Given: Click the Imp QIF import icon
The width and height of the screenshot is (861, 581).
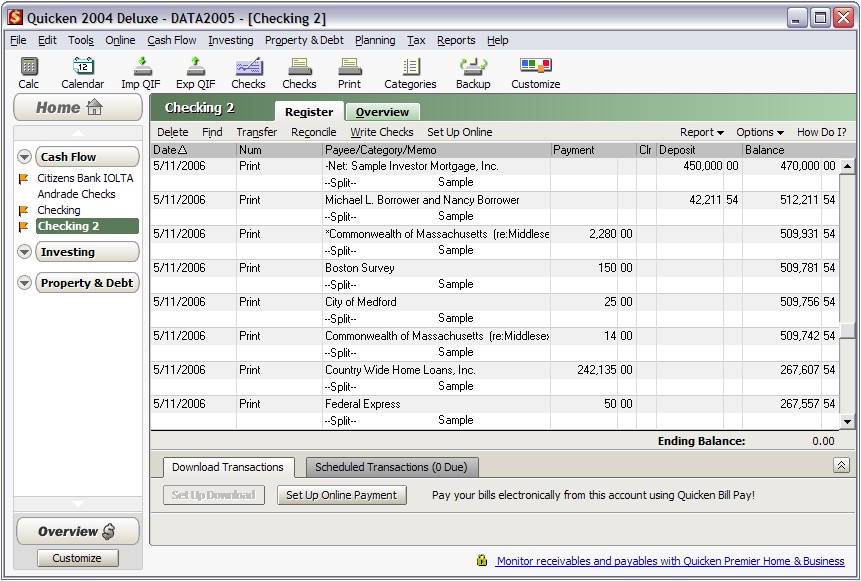Looking at the screenshot, I should (141, 73).
